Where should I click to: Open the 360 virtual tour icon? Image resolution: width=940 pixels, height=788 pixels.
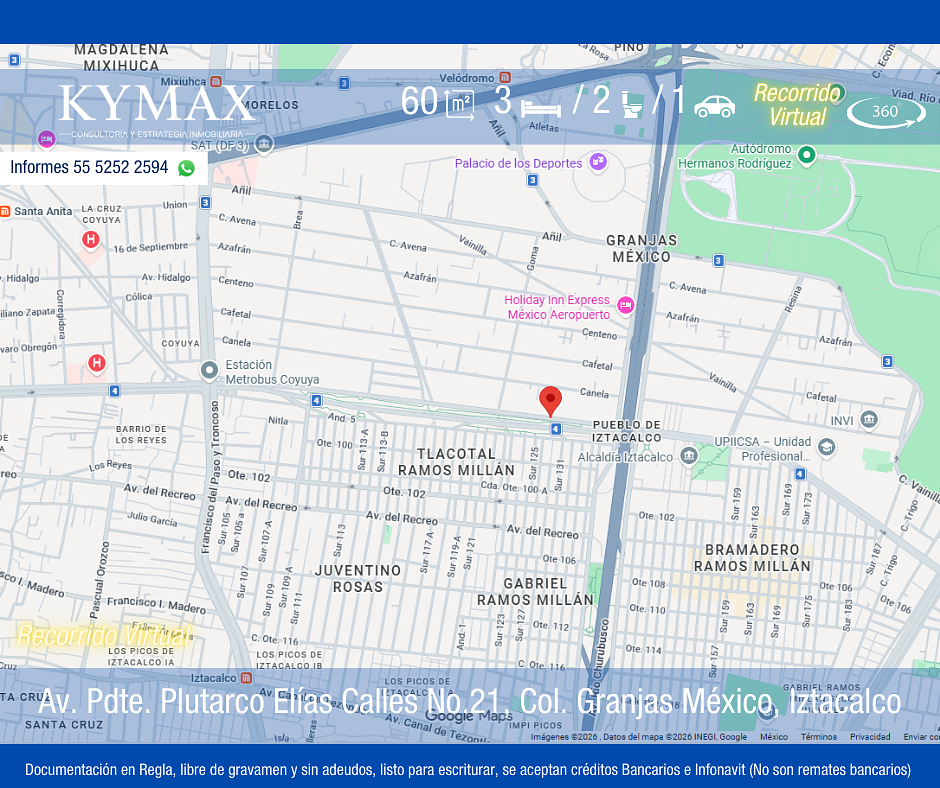tap(886, 112)
